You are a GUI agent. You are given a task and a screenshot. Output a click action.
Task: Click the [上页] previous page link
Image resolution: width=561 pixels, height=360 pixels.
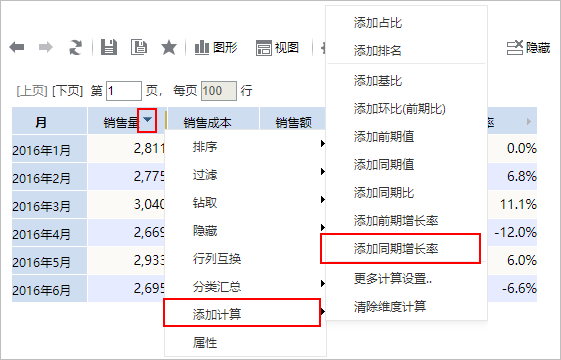(32, 91)
